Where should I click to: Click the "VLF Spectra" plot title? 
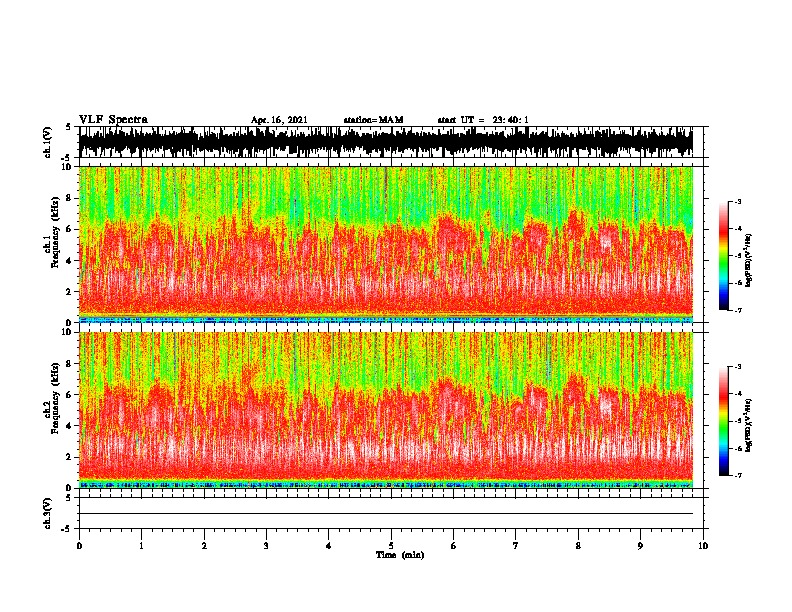click(113, 120)
